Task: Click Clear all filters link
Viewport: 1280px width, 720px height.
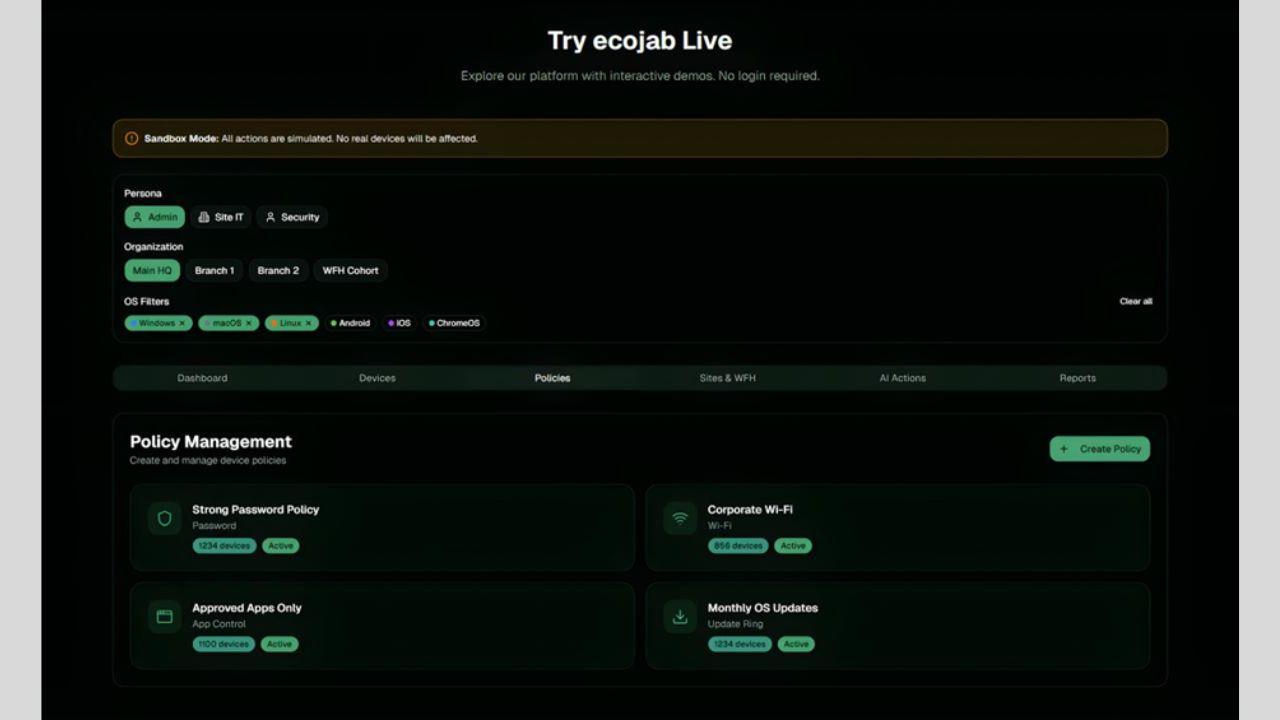Action: point(1136,301)
